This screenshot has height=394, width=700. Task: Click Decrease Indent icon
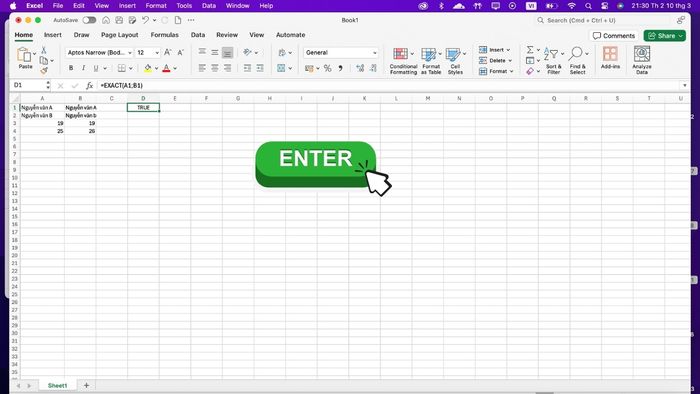click(247, 68)
